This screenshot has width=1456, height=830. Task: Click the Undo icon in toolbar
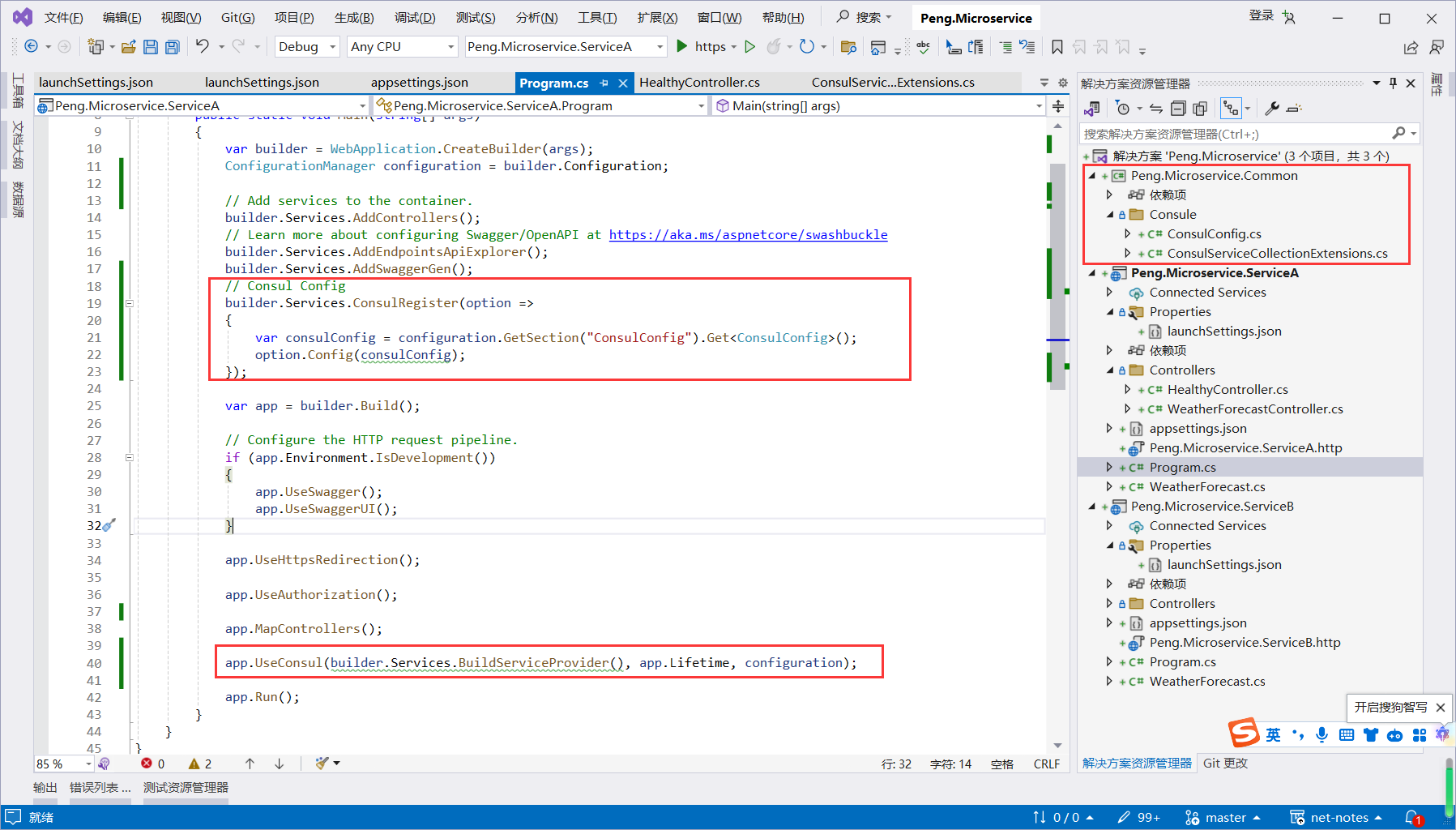pos(203,47)
